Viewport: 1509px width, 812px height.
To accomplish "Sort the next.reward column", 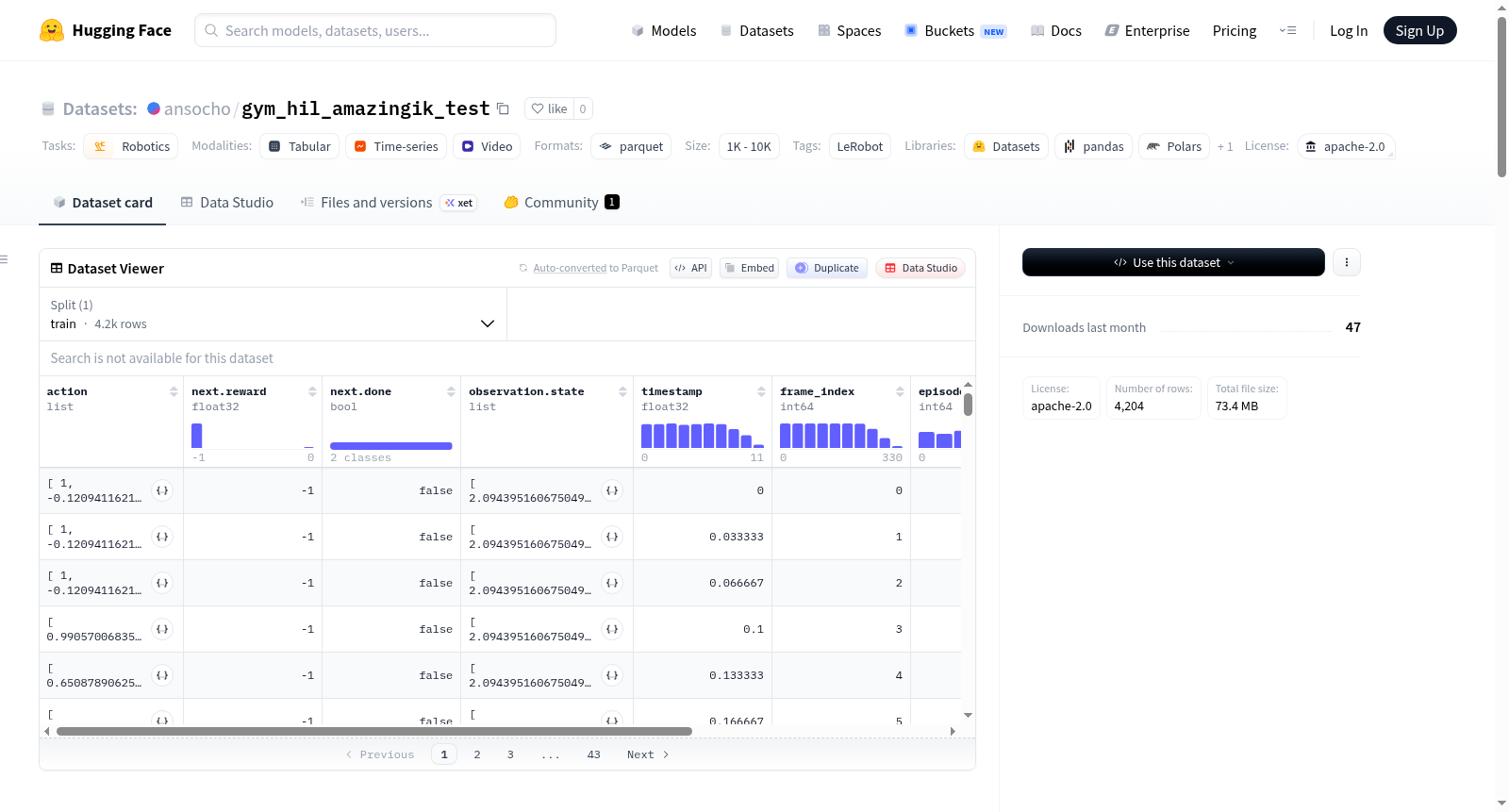I will (312, 391).
